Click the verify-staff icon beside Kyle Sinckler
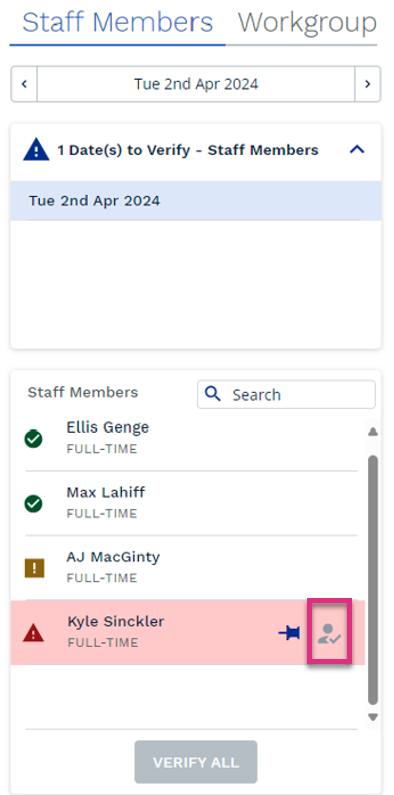The width and height of the screenshot is (394, 795). [330, 633]
